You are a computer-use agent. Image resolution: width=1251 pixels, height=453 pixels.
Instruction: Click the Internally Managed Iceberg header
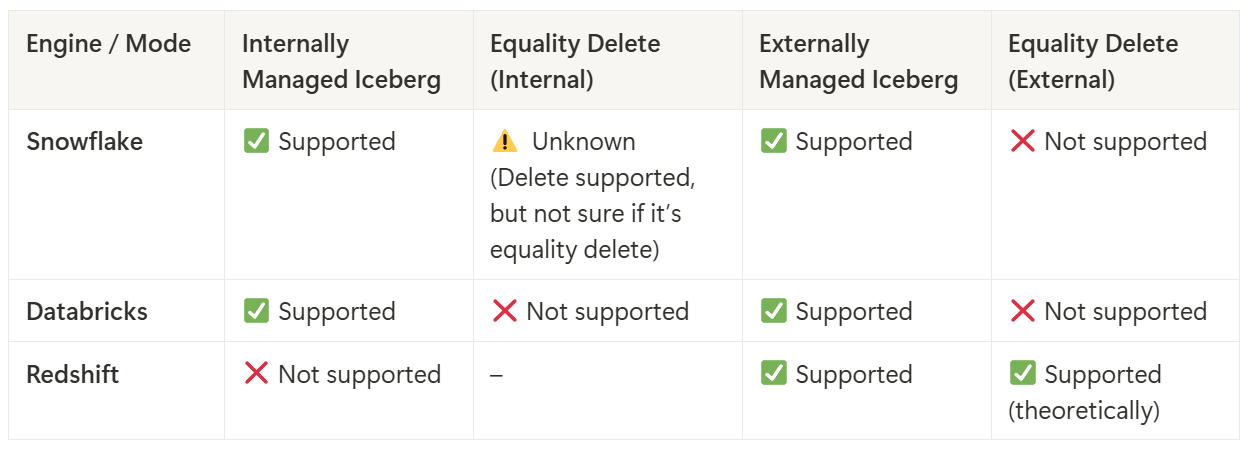341,61
